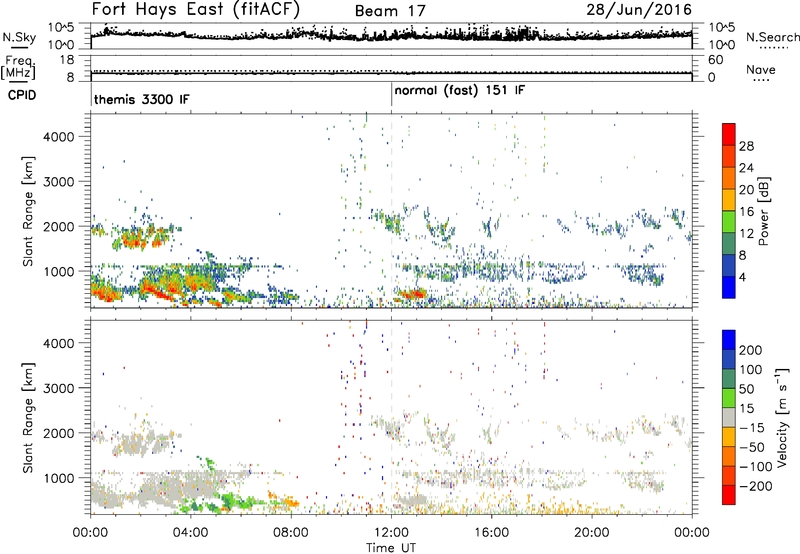
Task: Pick the yellow -15 to -50 Velocity swatch
Action: pos(729,437)
